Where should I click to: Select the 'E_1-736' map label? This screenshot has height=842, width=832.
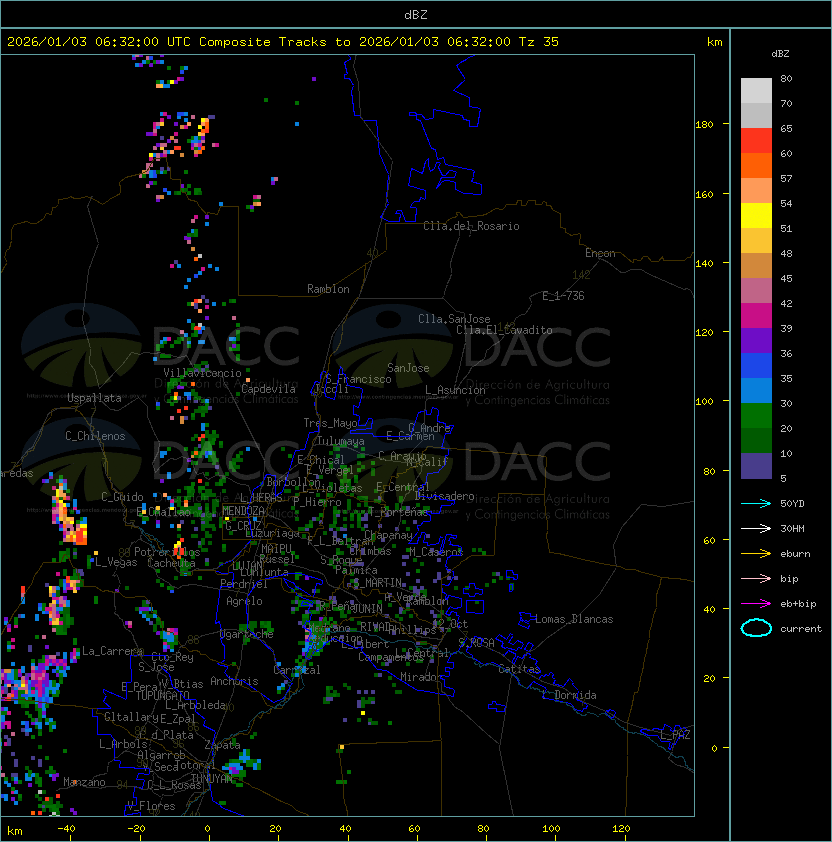563,296
